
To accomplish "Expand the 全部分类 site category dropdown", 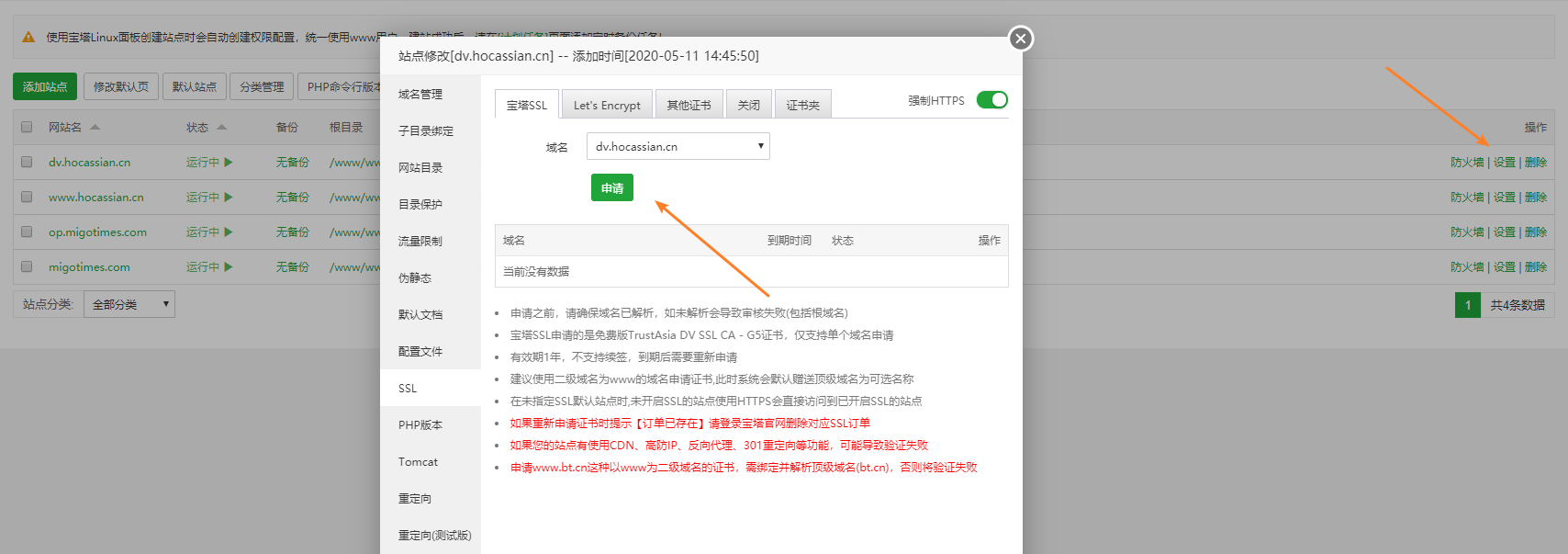I will (129, 304).
